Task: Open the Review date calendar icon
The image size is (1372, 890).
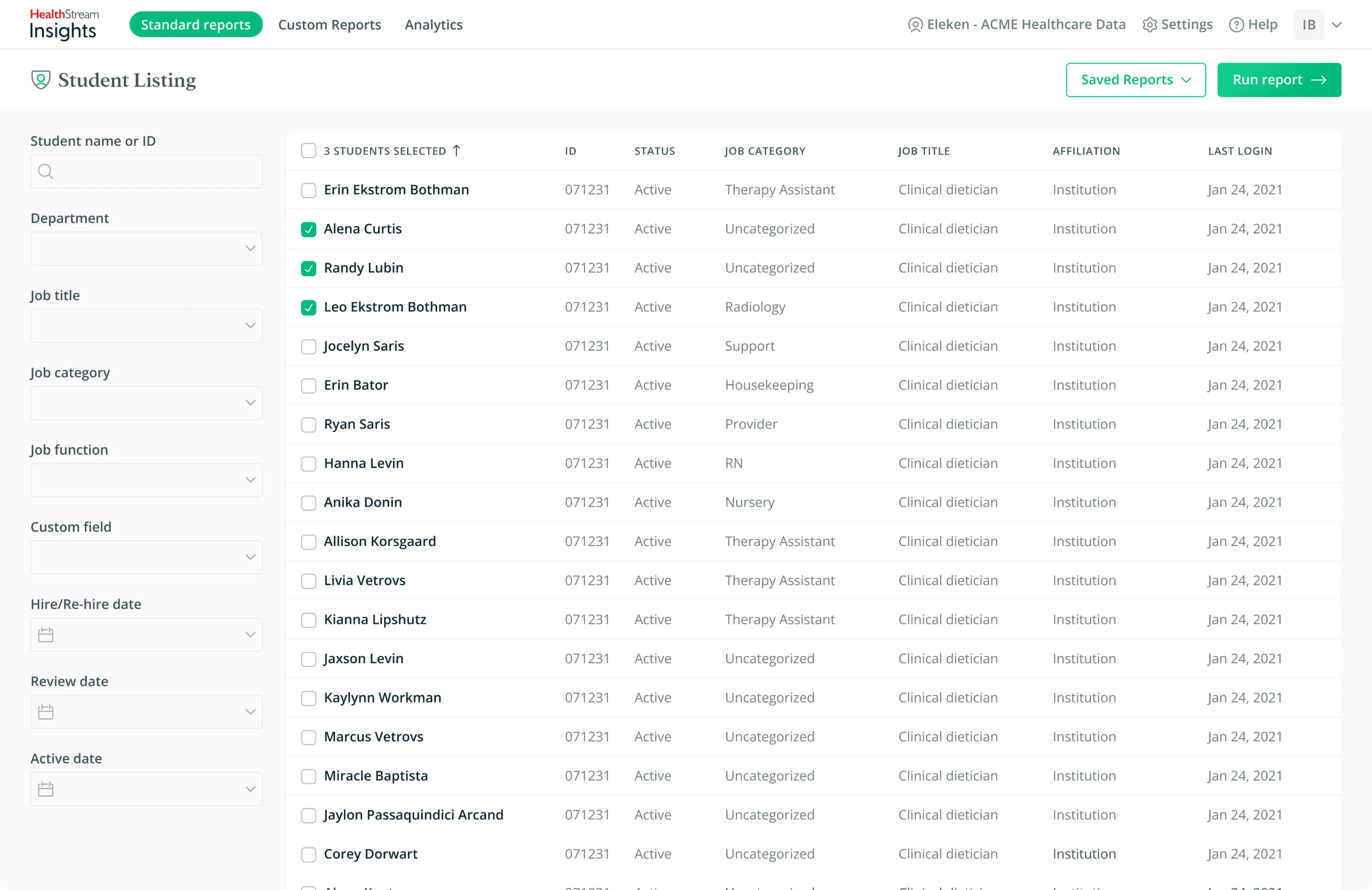Action: (x=46, y=711)
